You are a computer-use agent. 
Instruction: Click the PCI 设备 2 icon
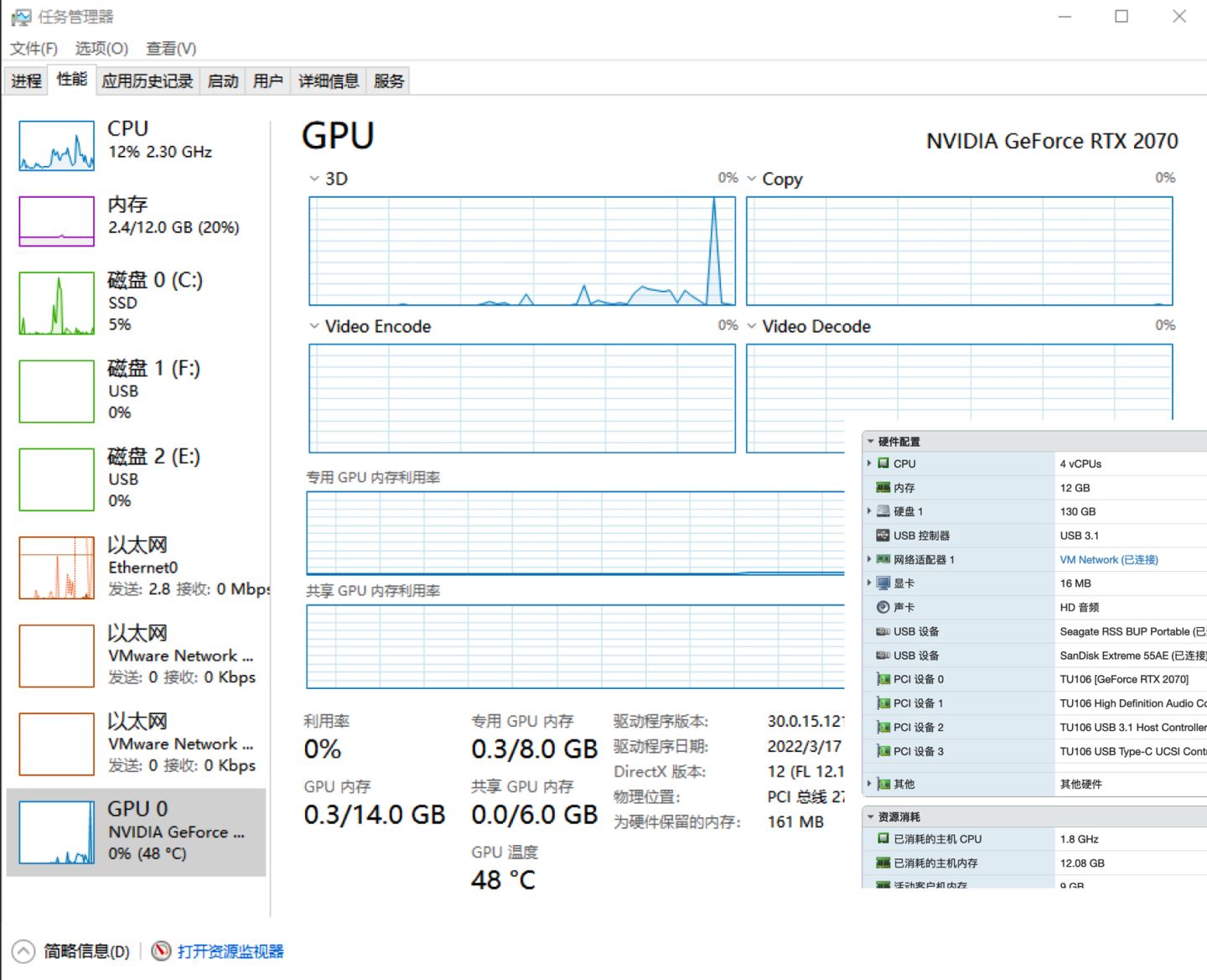click(x=883, y=728)
